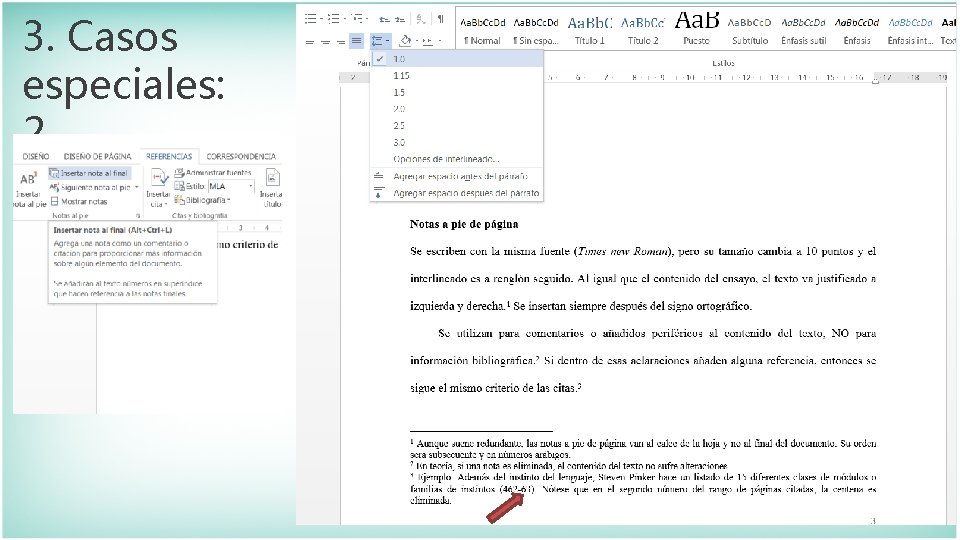
Task: Open the DISEÑO ribbon tab
Action: [36, 156]
